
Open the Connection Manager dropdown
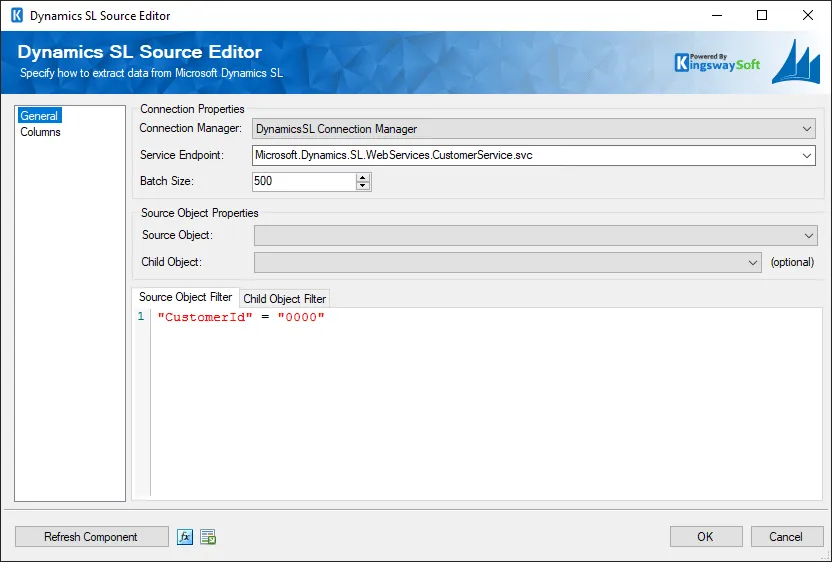(534, 129)
